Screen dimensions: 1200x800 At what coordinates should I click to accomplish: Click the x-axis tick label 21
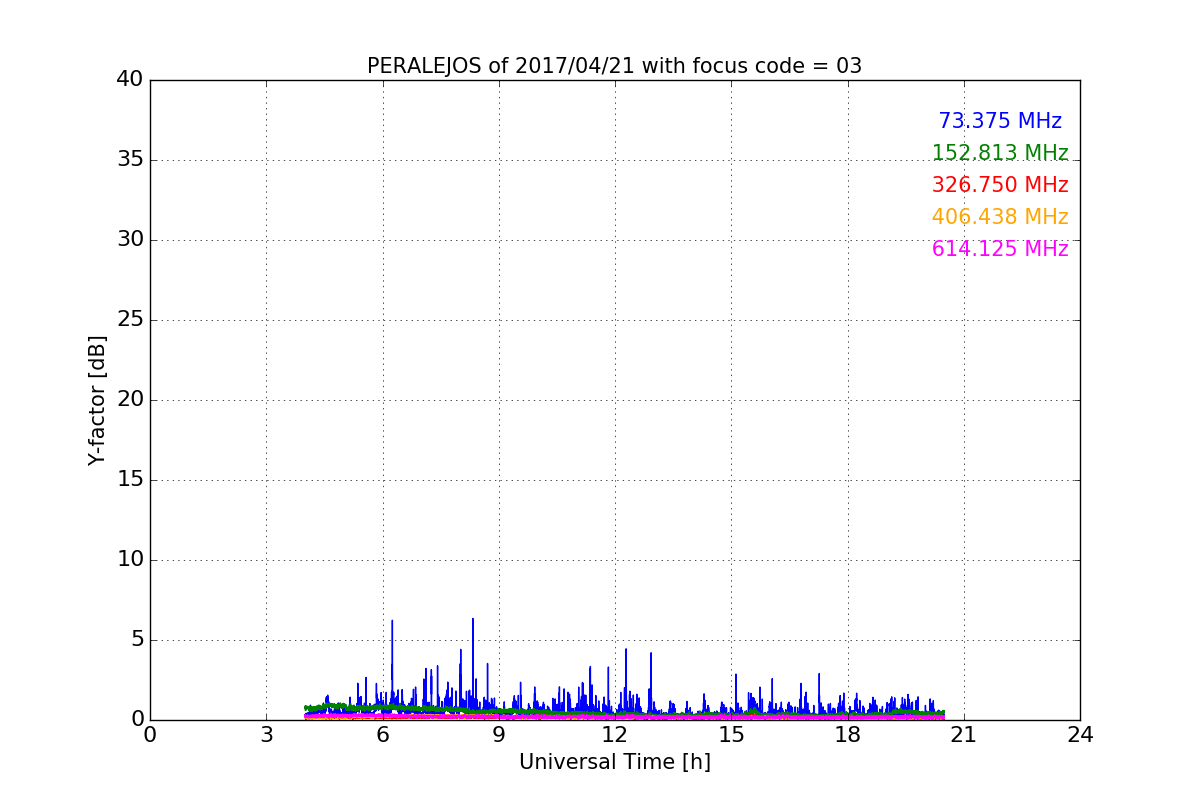point(964,735)
